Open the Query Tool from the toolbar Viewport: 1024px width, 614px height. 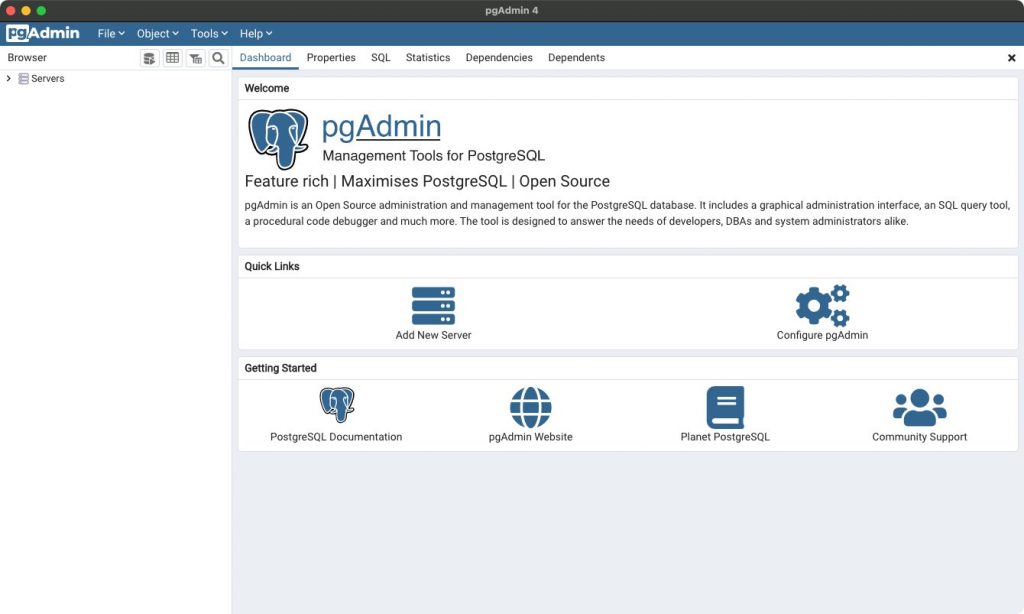point(149,58)
